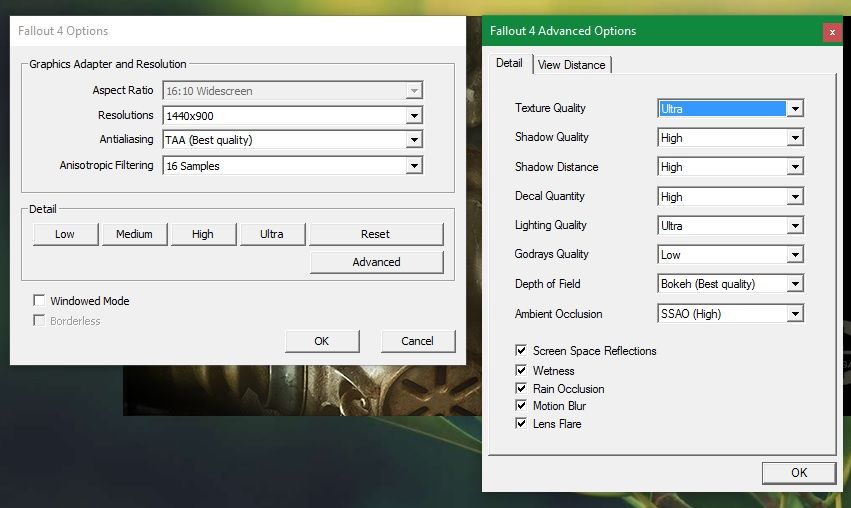Uncheck the Lens Flare checkbox
851x508 pixels.
521,423
